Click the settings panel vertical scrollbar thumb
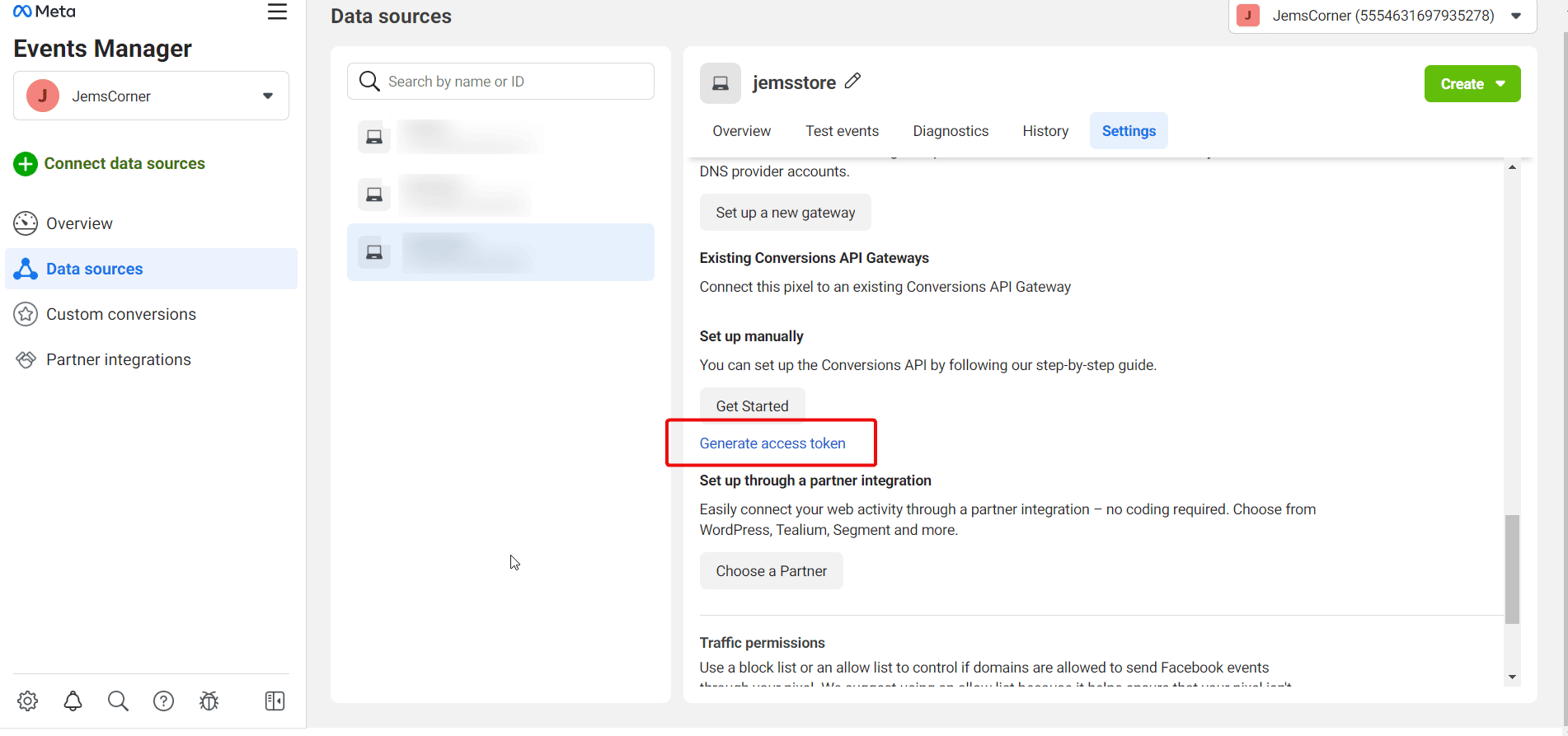 pos(1511,569)
